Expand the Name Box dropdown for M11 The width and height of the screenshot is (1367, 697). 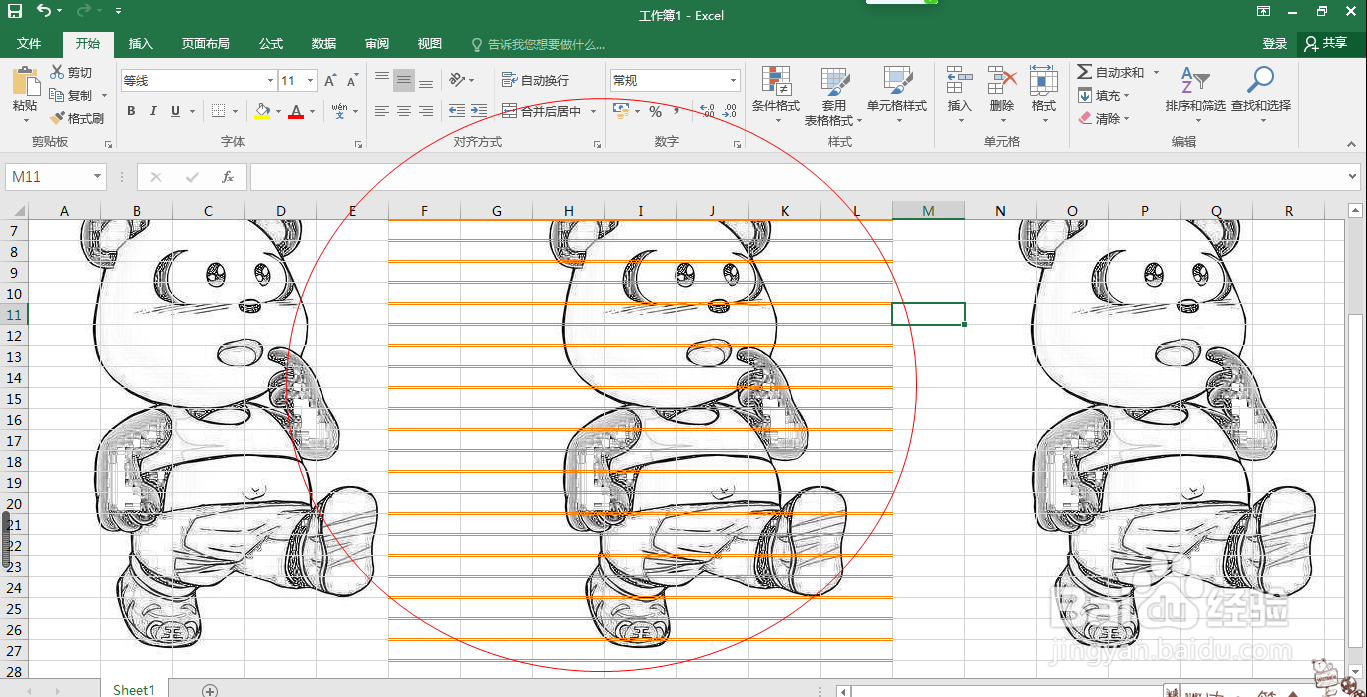point(97,177)
